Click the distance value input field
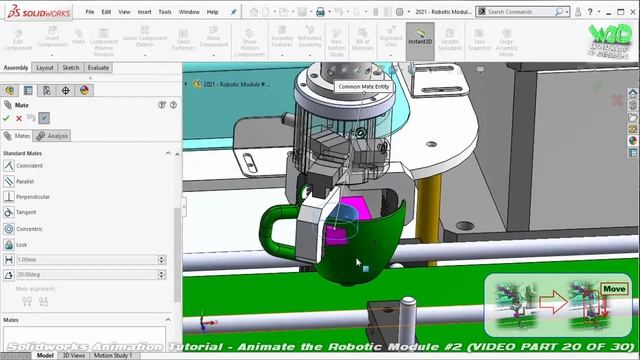 coord(87,260)
